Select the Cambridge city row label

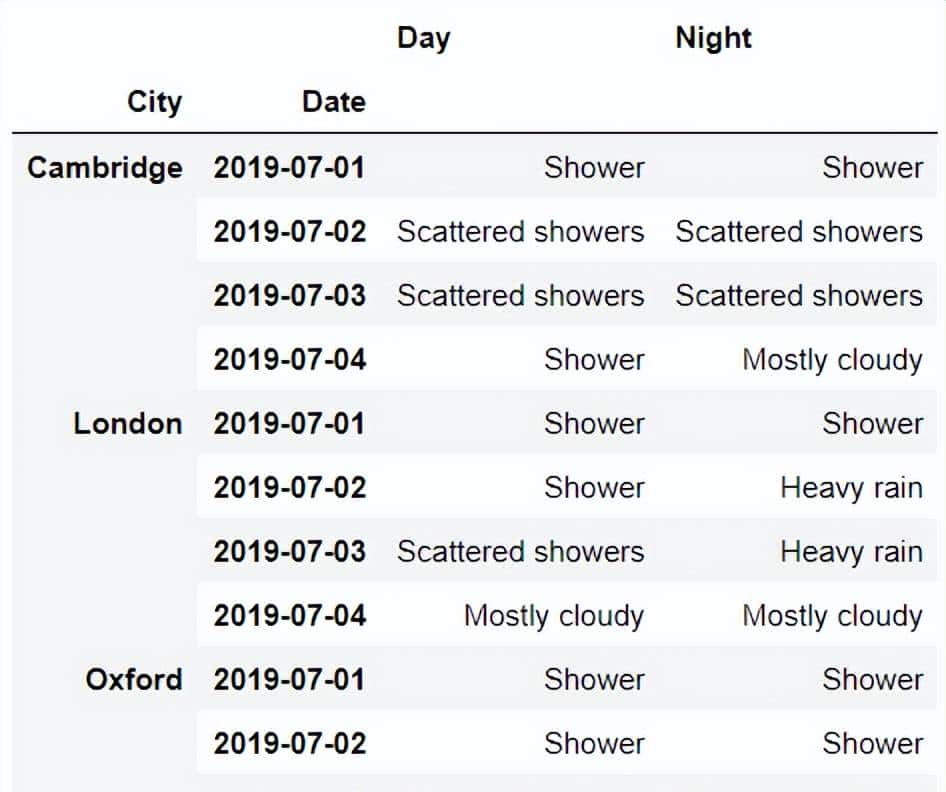(x=105, y=167)
